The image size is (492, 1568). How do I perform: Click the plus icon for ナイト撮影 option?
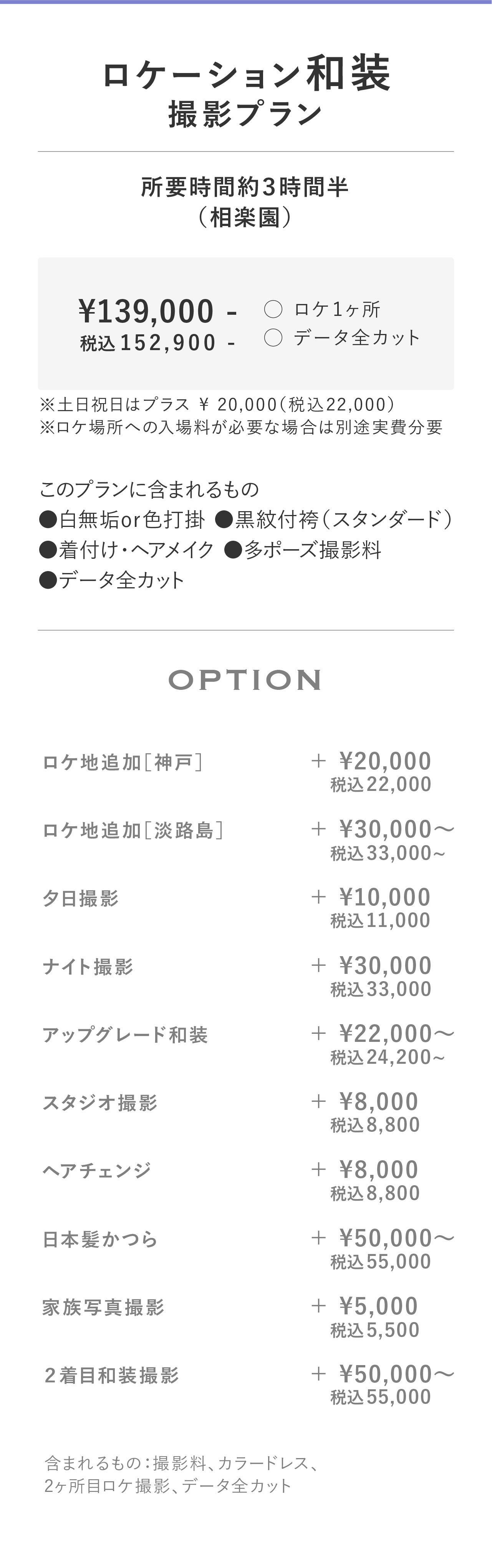pyautogui.click(x=318, y=965)
